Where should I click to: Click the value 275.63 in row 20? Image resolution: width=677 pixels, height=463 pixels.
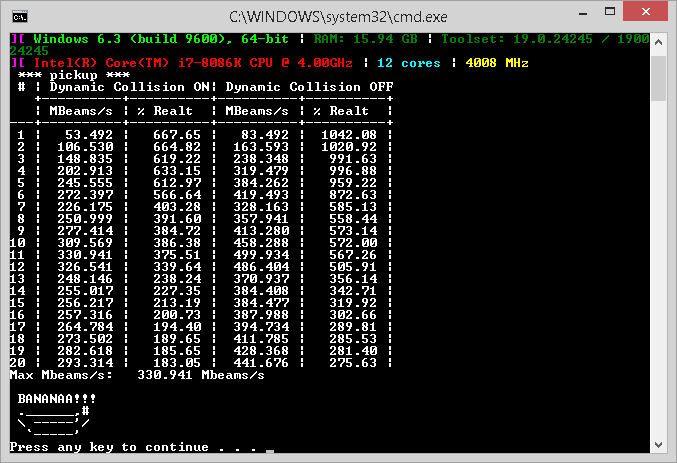point(353,363)
